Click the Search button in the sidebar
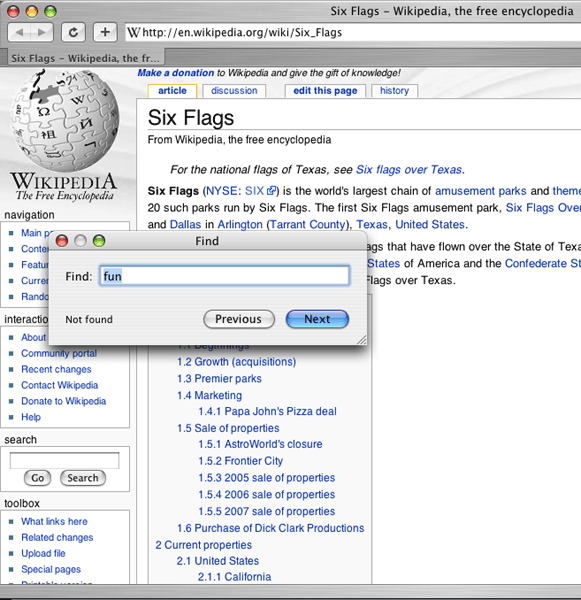Image resolution: width=581 pixels, height=600 pixels. point(83,478)
